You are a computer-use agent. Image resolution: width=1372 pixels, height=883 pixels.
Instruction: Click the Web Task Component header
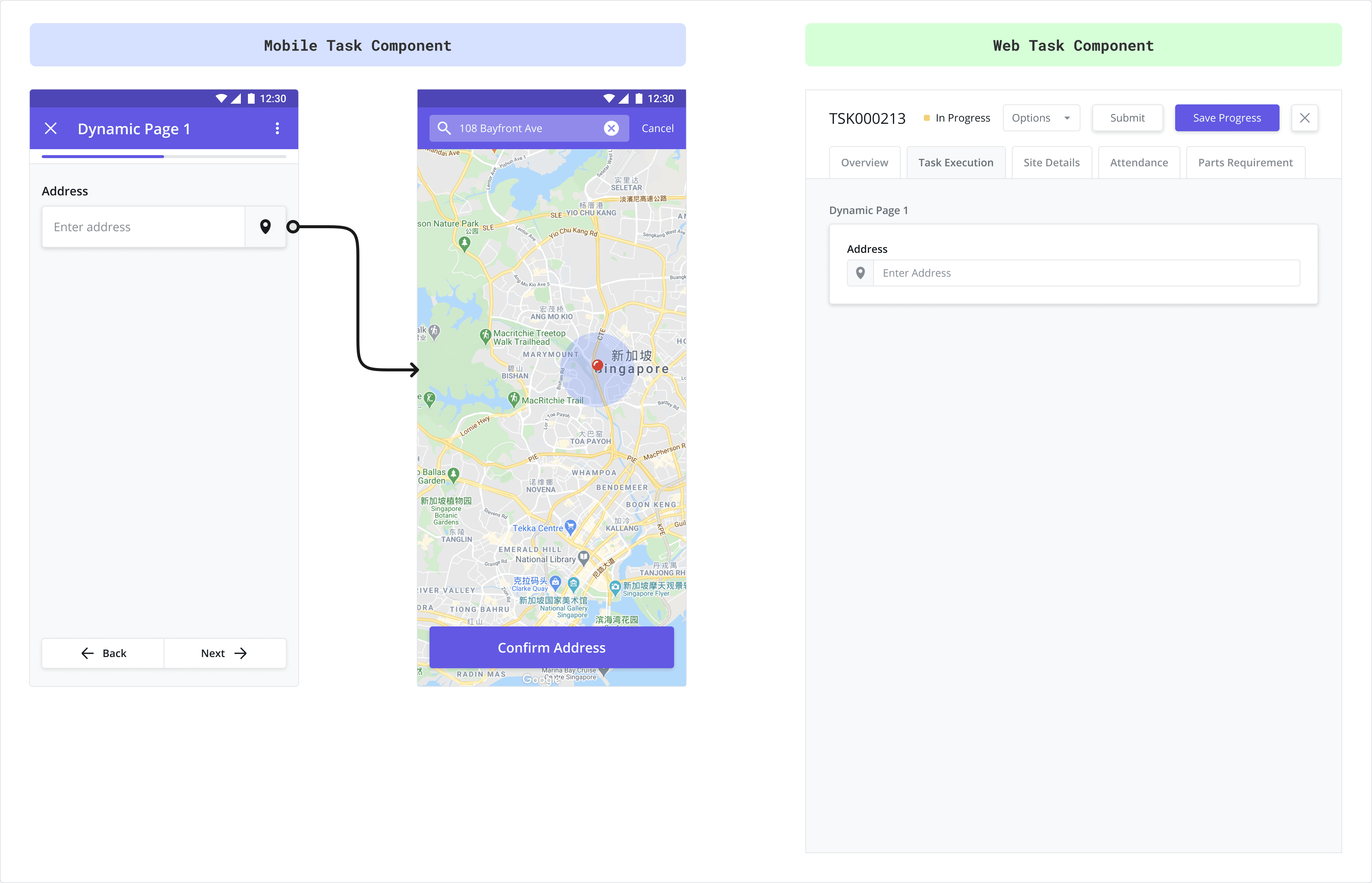(1073, 45)
